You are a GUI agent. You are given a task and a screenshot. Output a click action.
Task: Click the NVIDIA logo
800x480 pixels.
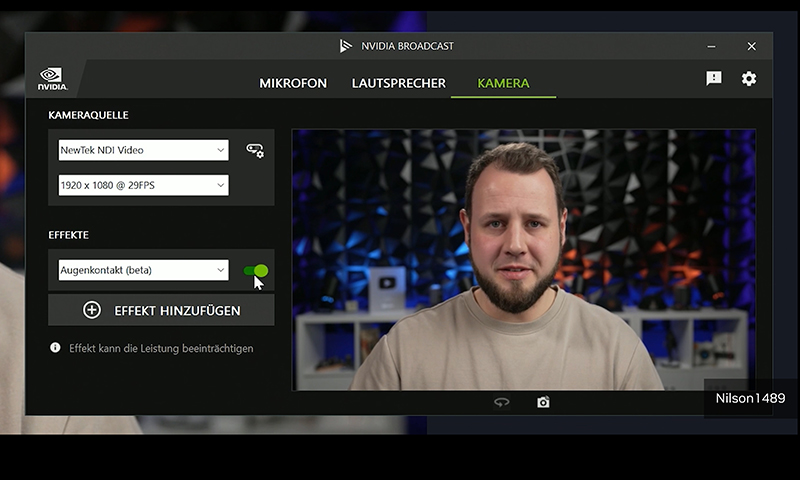52,79
